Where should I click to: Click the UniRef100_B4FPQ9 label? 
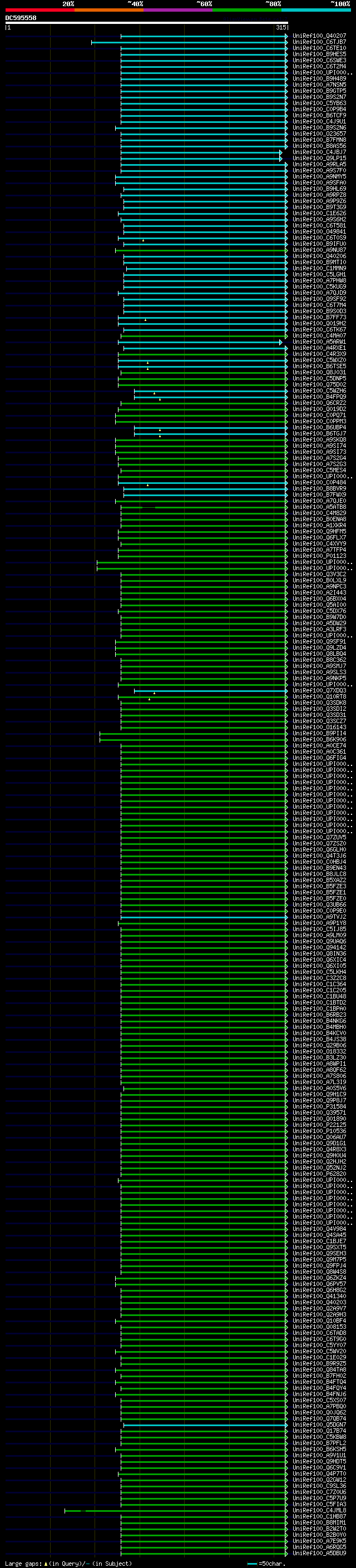tap(319, 397)
